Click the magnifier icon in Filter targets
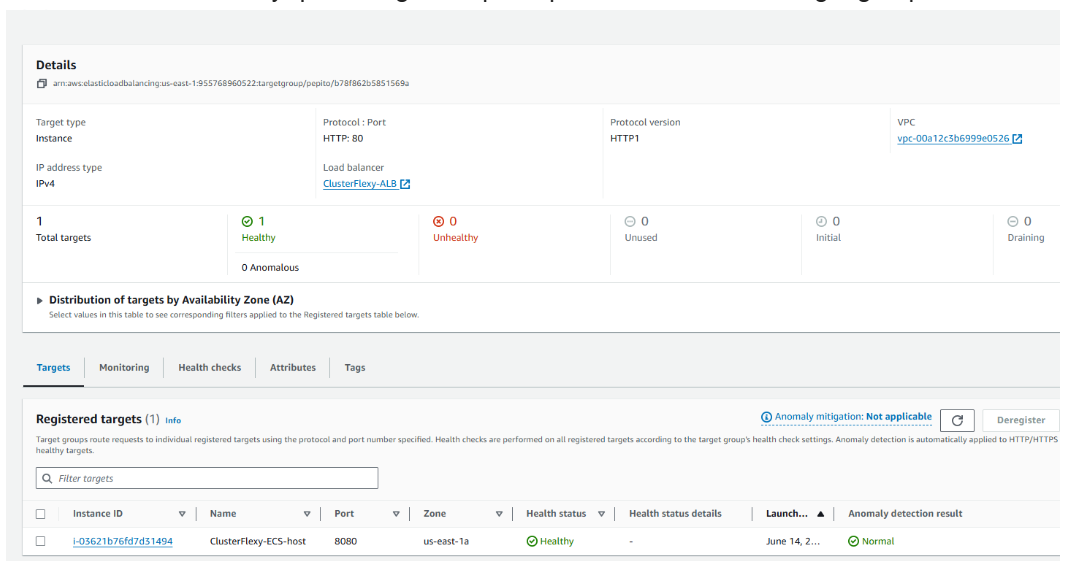Image resolution: width=1072 pixels, height=571 pixels. tap(47, 479)
